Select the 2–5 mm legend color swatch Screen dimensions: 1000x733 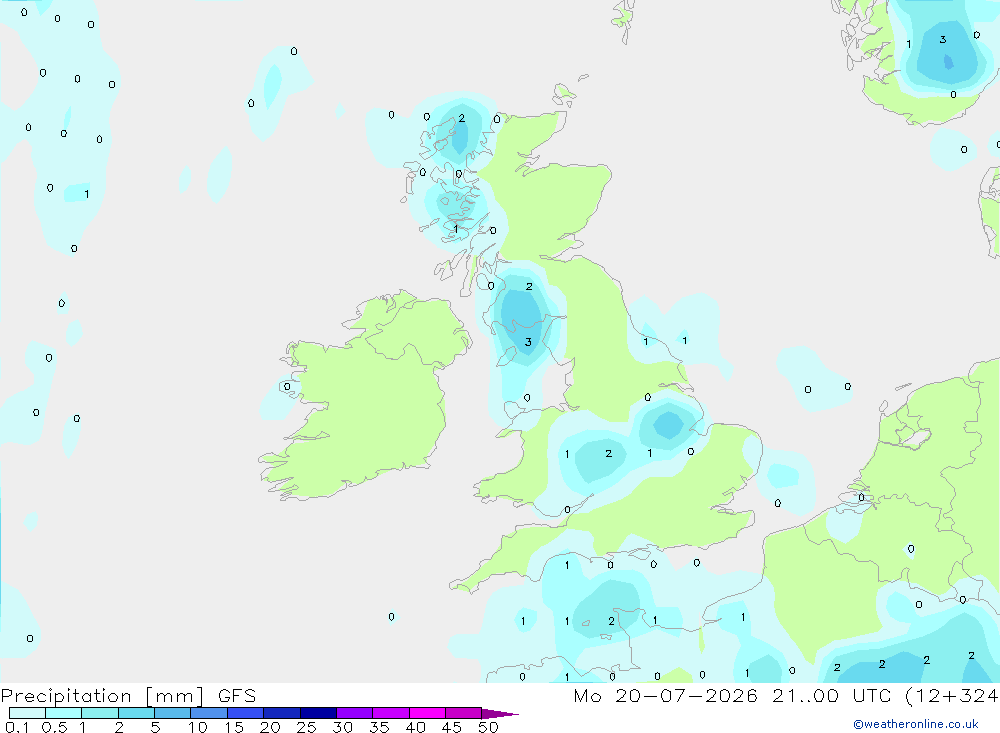tap(136, 713)
